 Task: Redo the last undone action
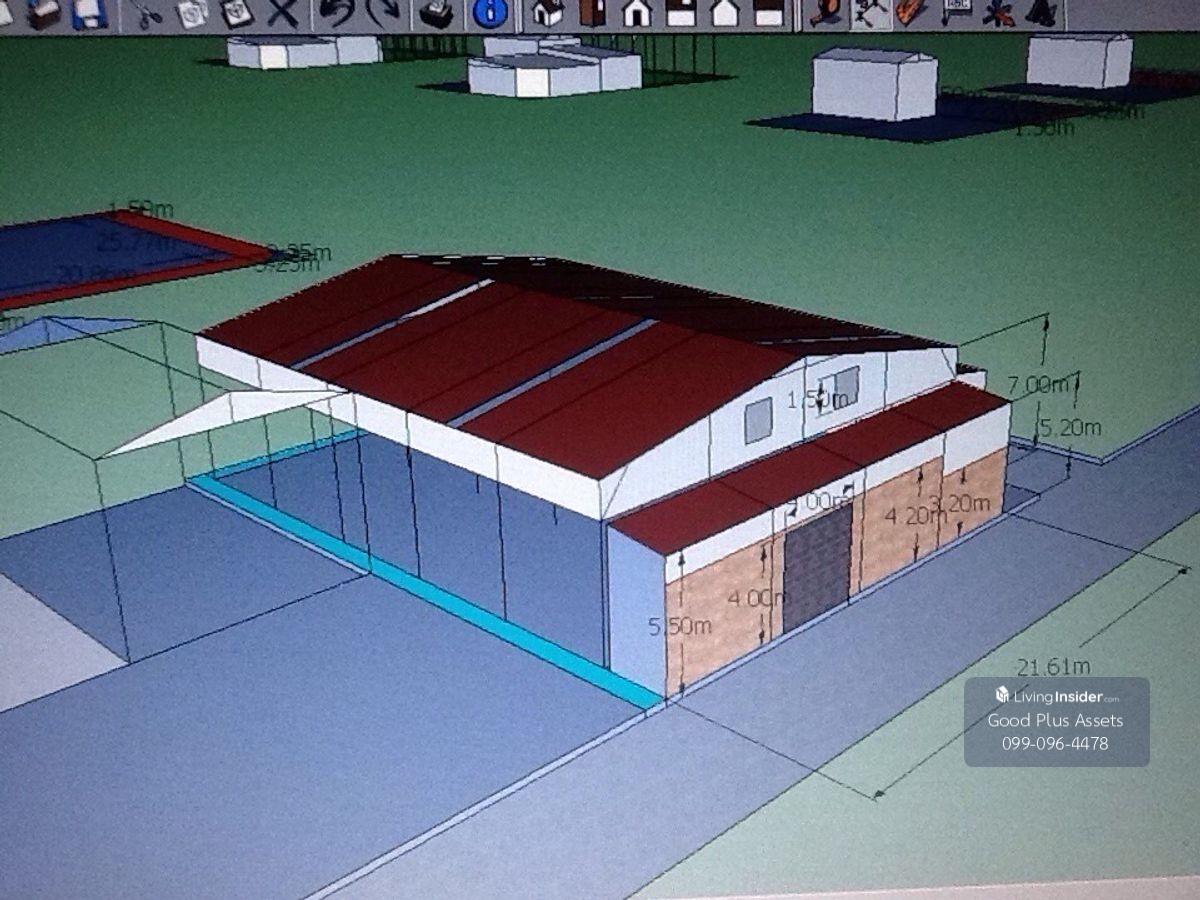(383, 13)
